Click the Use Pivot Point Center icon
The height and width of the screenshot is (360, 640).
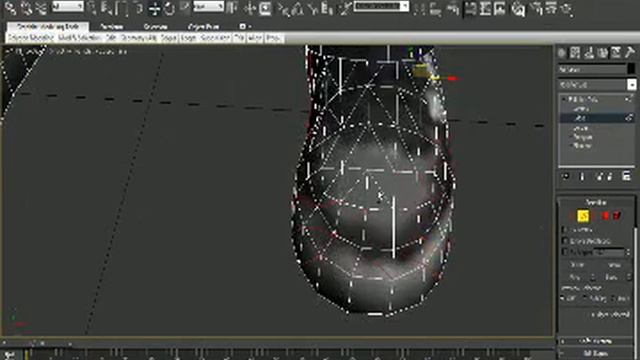coord(233,8)
